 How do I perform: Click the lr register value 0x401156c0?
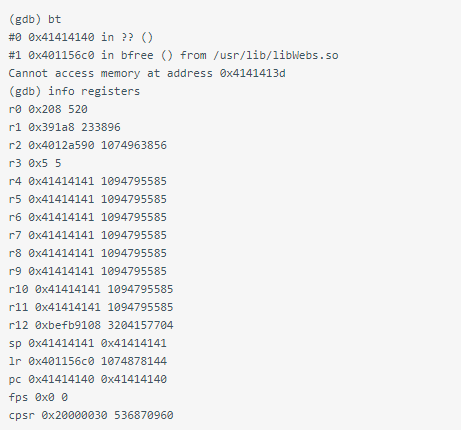[x=61, y=361]
